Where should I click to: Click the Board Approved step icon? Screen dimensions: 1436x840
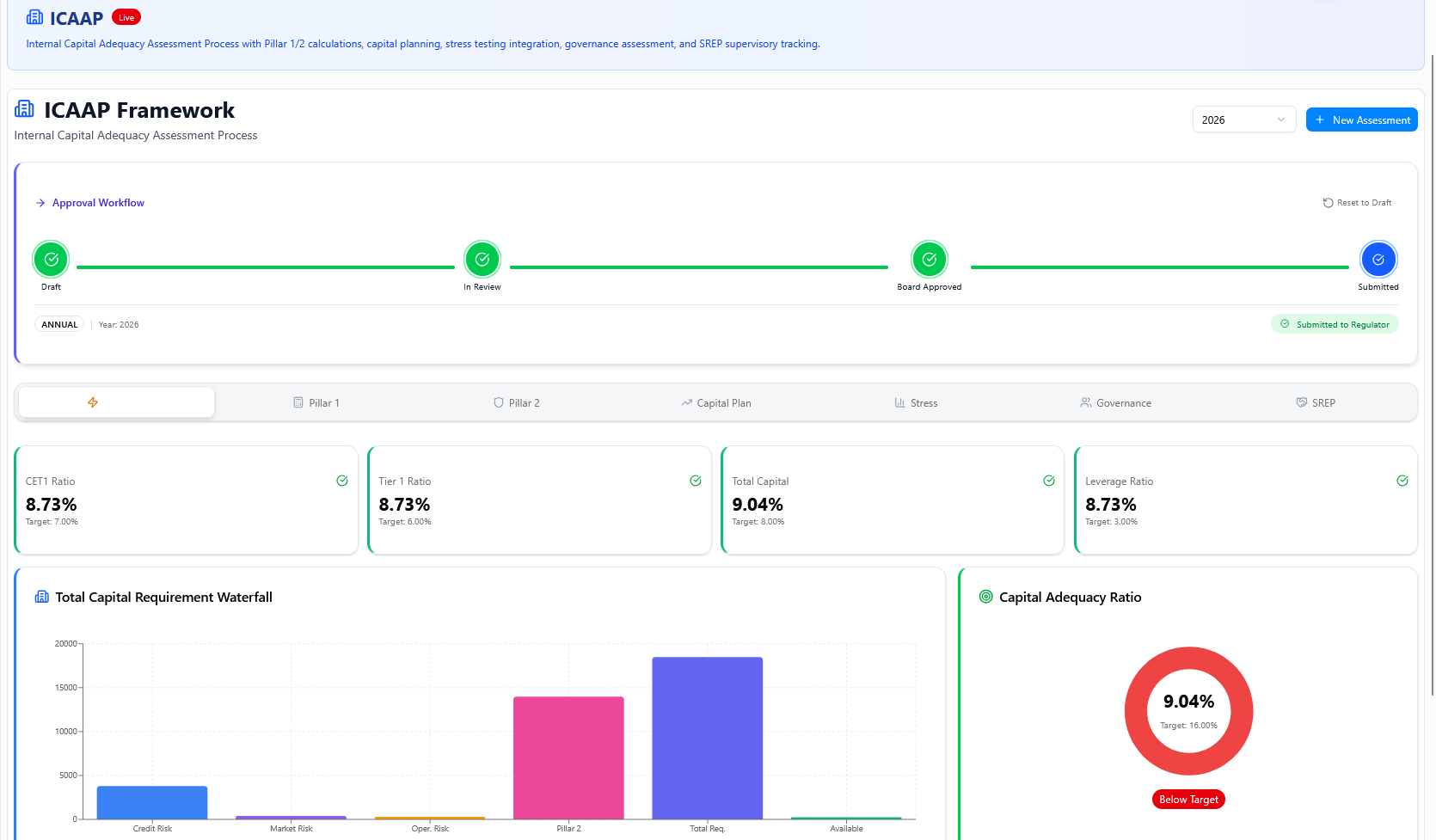[930, 259]
